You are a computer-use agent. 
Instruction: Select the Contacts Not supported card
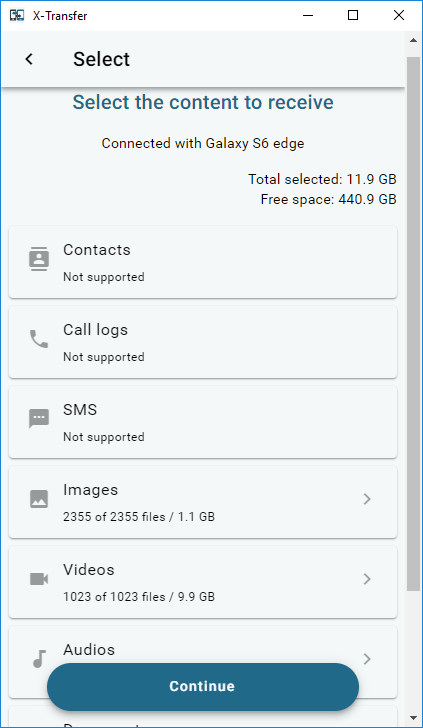point(203,262)
